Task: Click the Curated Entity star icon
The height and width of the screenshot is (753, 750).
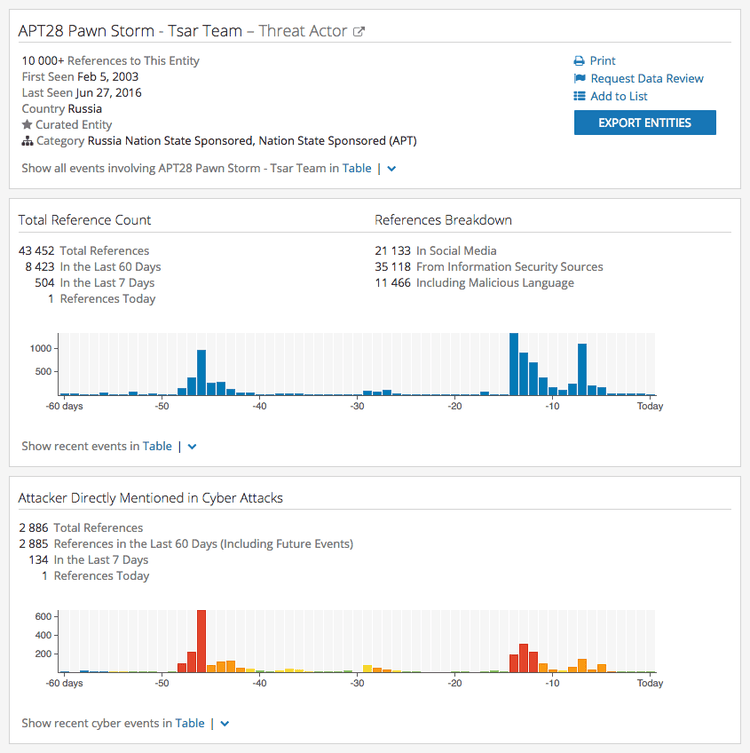Action: click(x=27, y=125)
